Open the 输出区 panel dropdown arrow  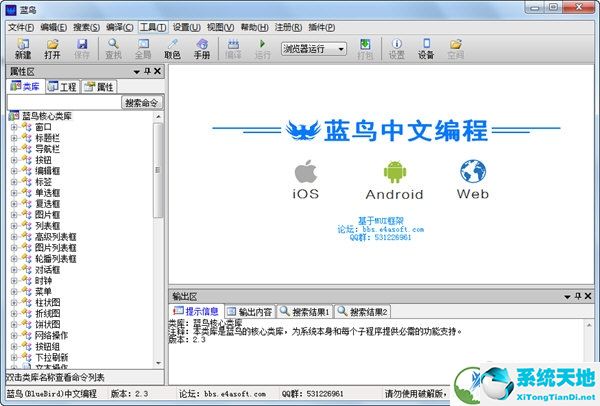tap(567, 297)
